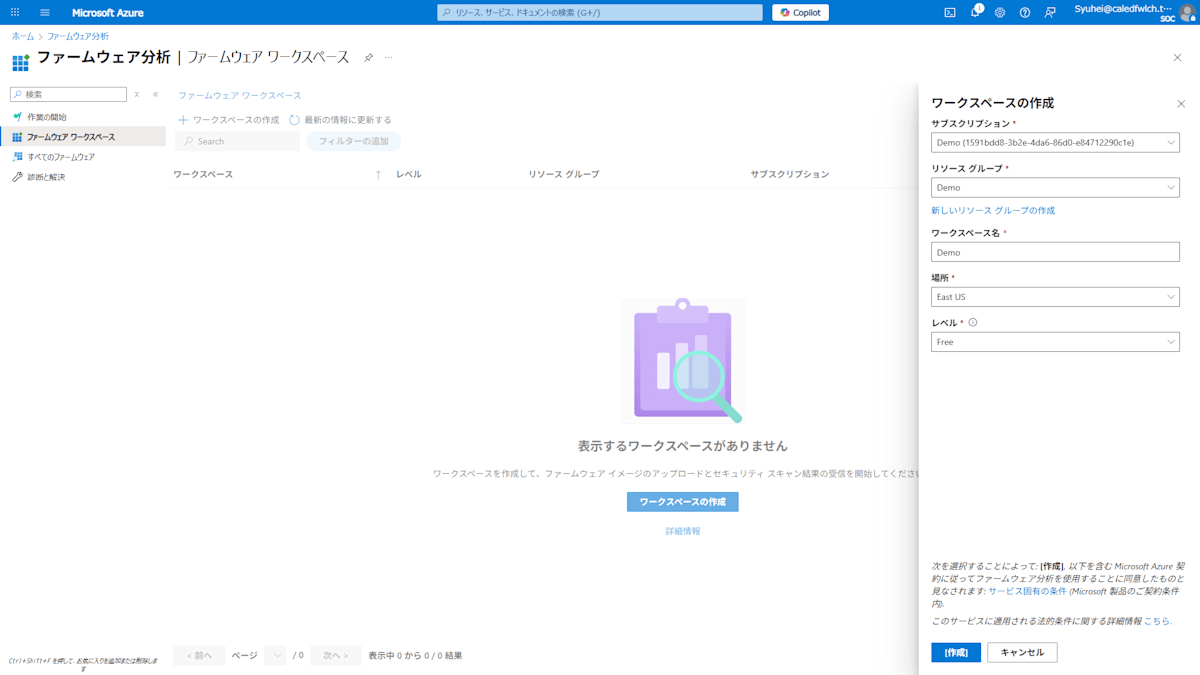Click ワークスペースの作成 toolbar text

coord(236,120)
